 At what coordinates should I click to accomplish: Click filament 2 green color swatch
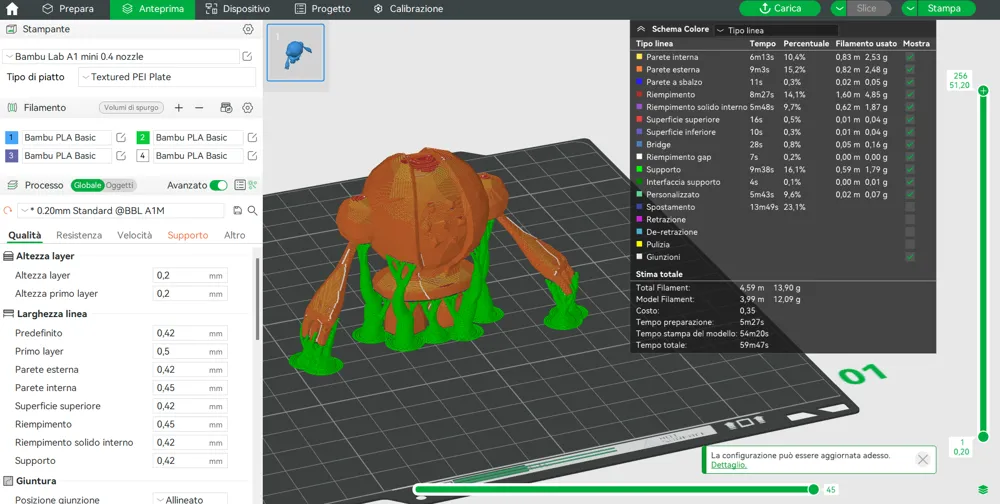point(143,137)
